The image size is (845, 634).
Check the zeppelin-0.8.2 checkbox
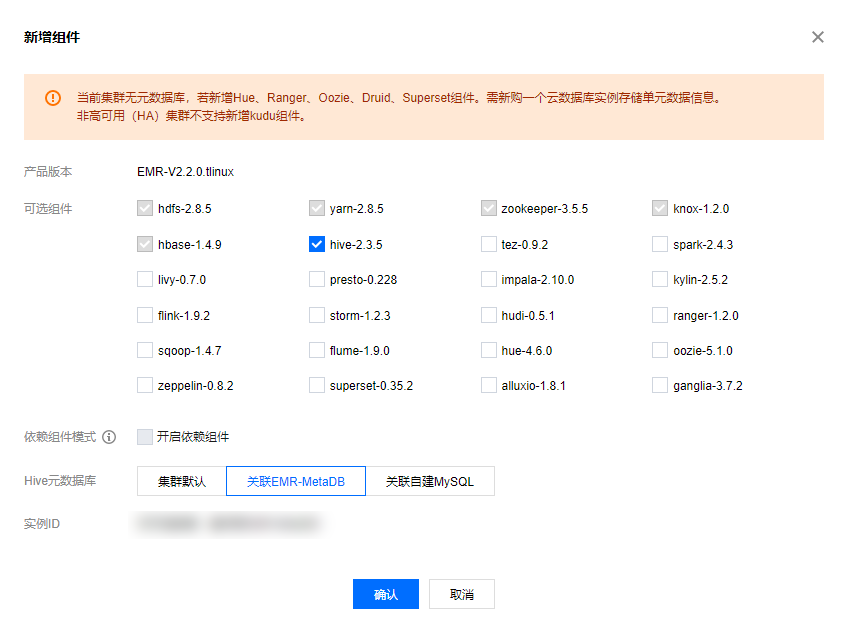point(144,384)
